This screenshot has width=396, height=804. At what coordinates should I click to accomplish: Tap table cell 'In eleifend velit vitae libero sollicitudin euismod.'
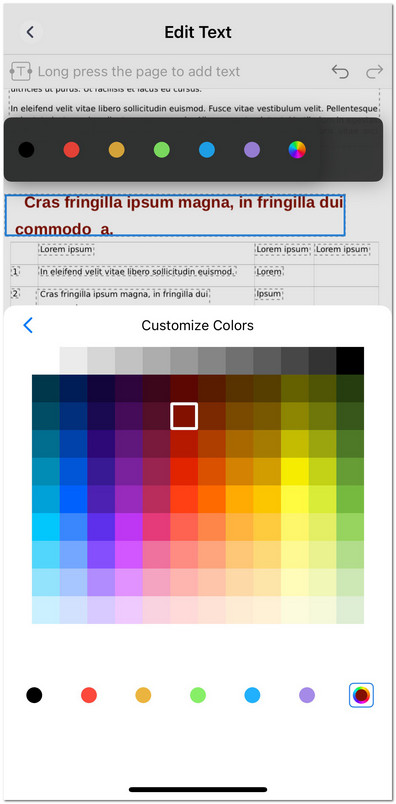137,272
